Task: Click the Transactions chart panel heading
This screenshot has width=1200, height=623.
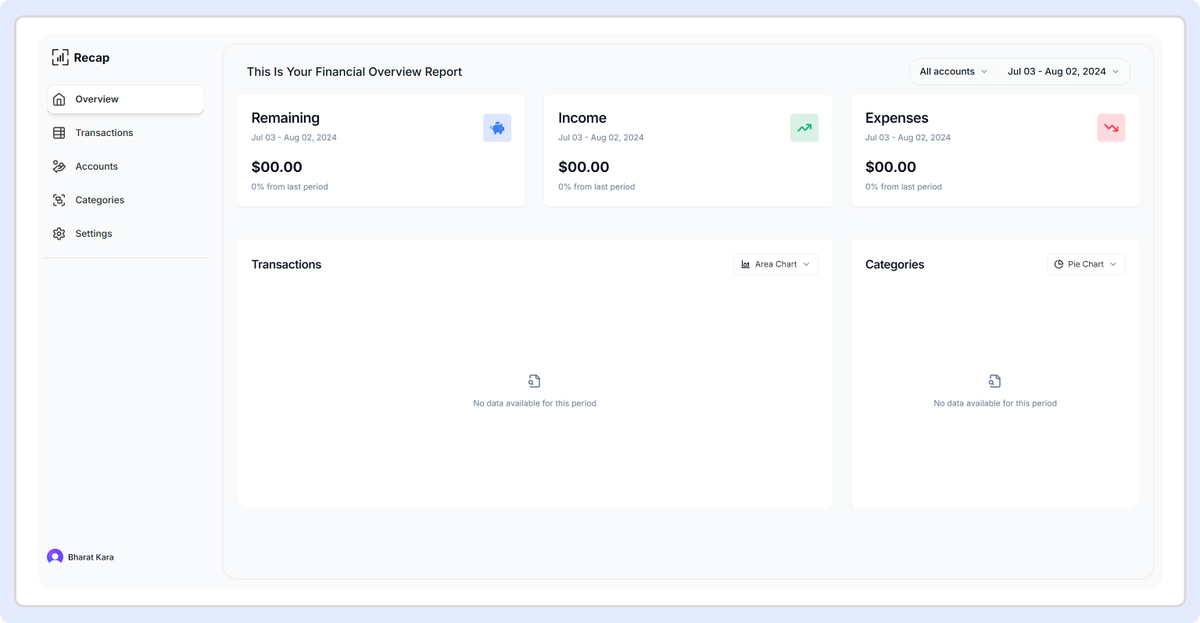Action: pos(286,265)
